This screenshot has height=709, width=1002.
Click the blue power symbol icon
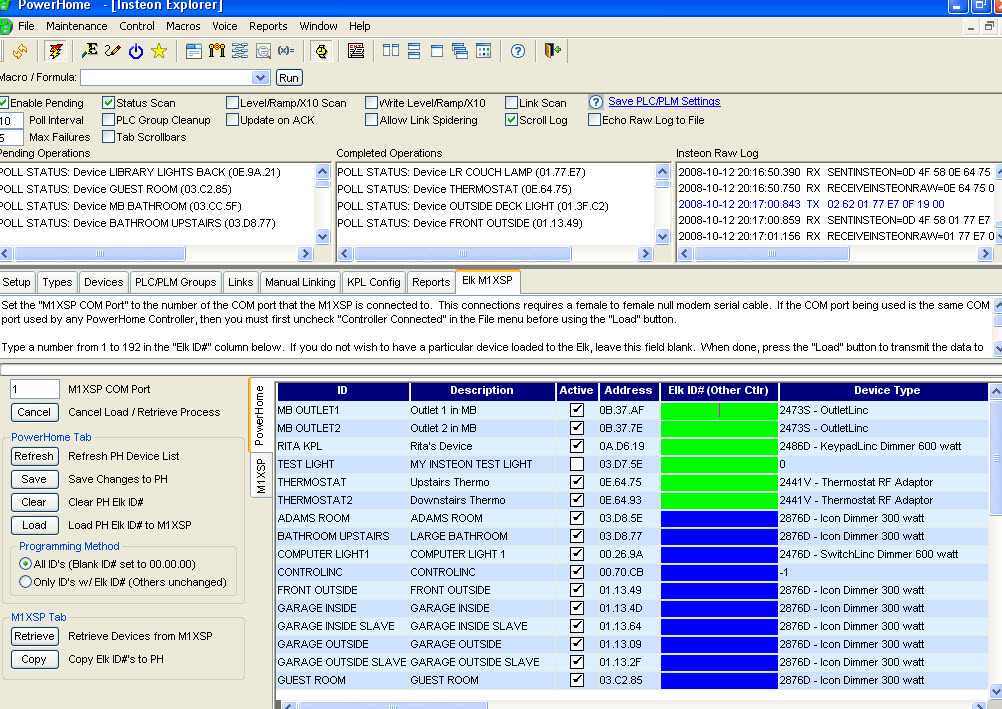(x=135, y=51)
